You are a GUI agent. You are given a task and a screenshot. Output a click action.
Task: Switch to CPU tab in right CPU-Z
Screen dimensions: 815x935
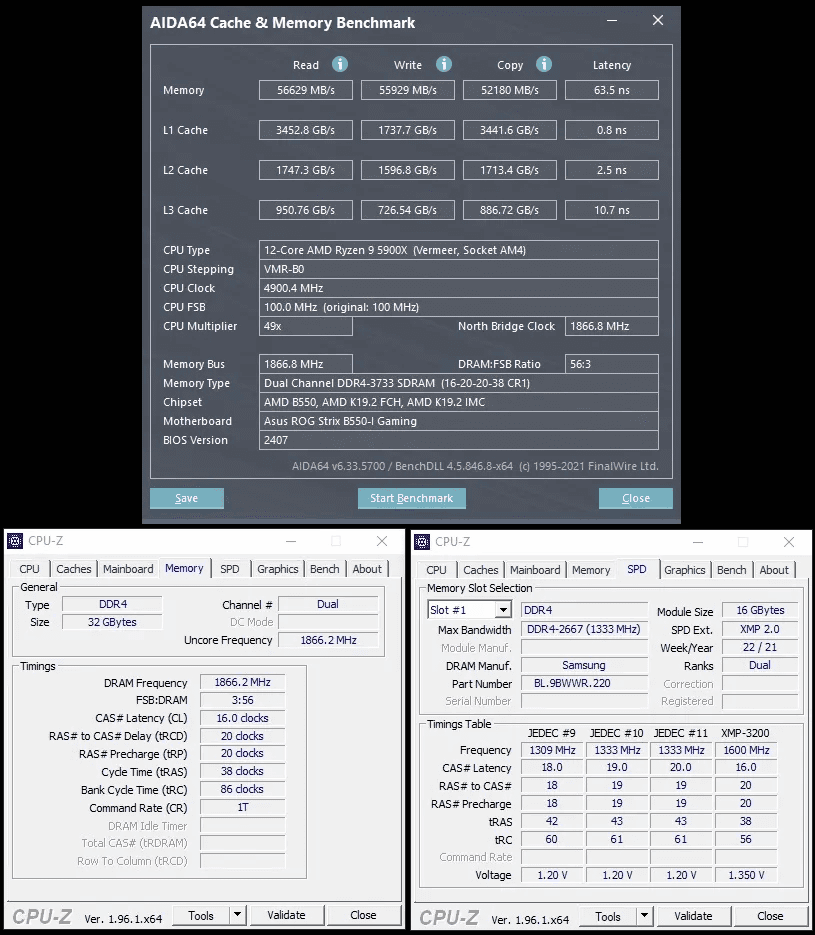436,570
